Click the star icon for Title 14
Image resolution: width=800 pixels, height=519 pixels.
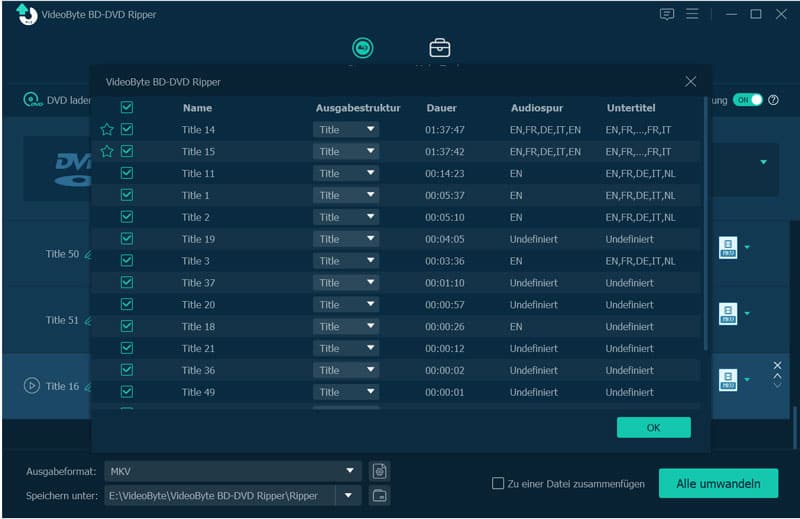(107, 130)
